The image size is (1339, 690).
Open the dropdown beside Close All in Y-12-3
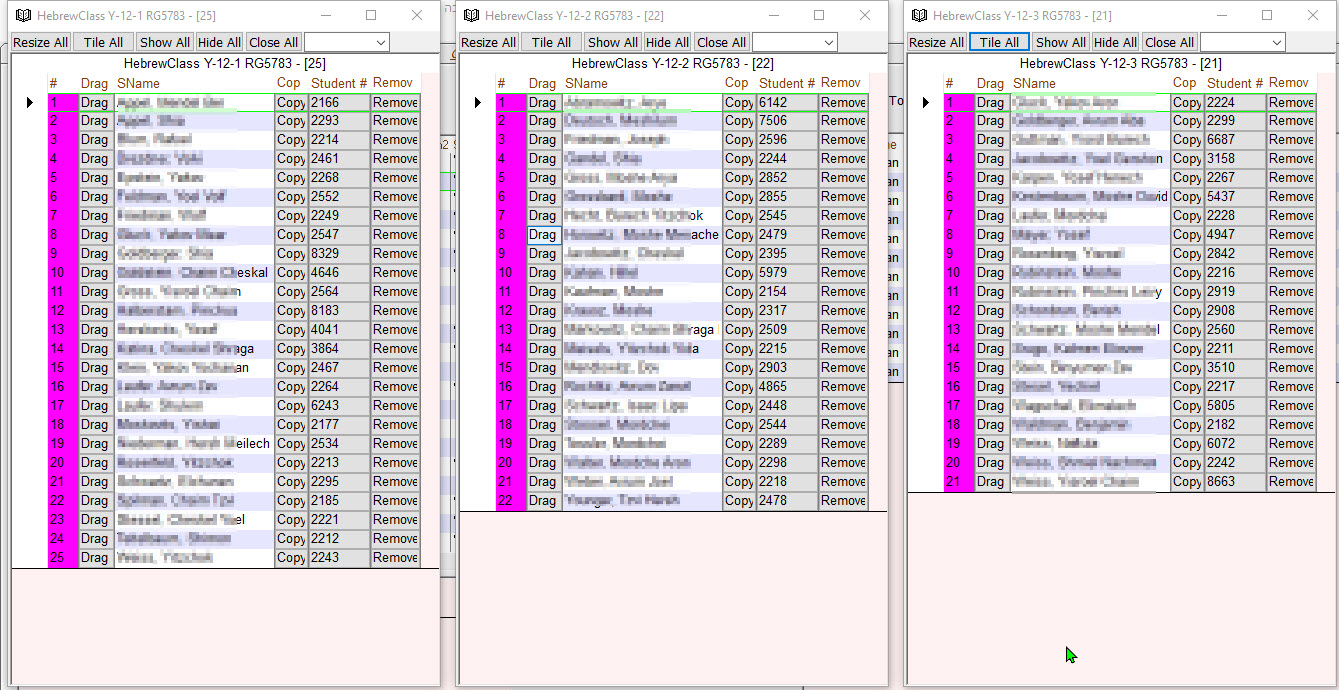(1276, 42)
